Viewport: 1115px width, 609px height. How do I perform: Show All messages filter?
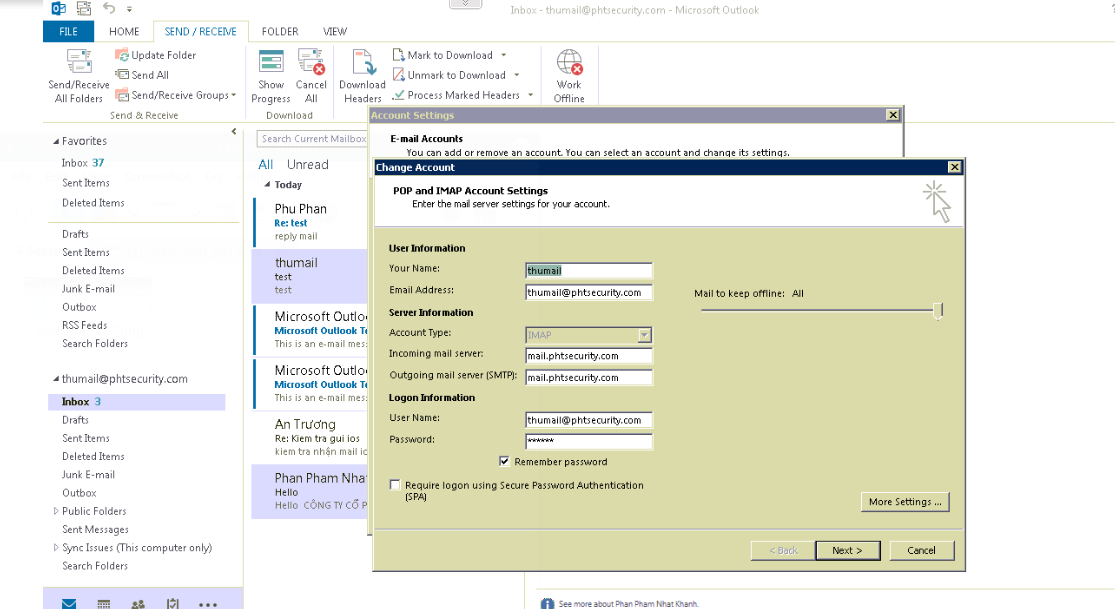[x=266, y=164]
